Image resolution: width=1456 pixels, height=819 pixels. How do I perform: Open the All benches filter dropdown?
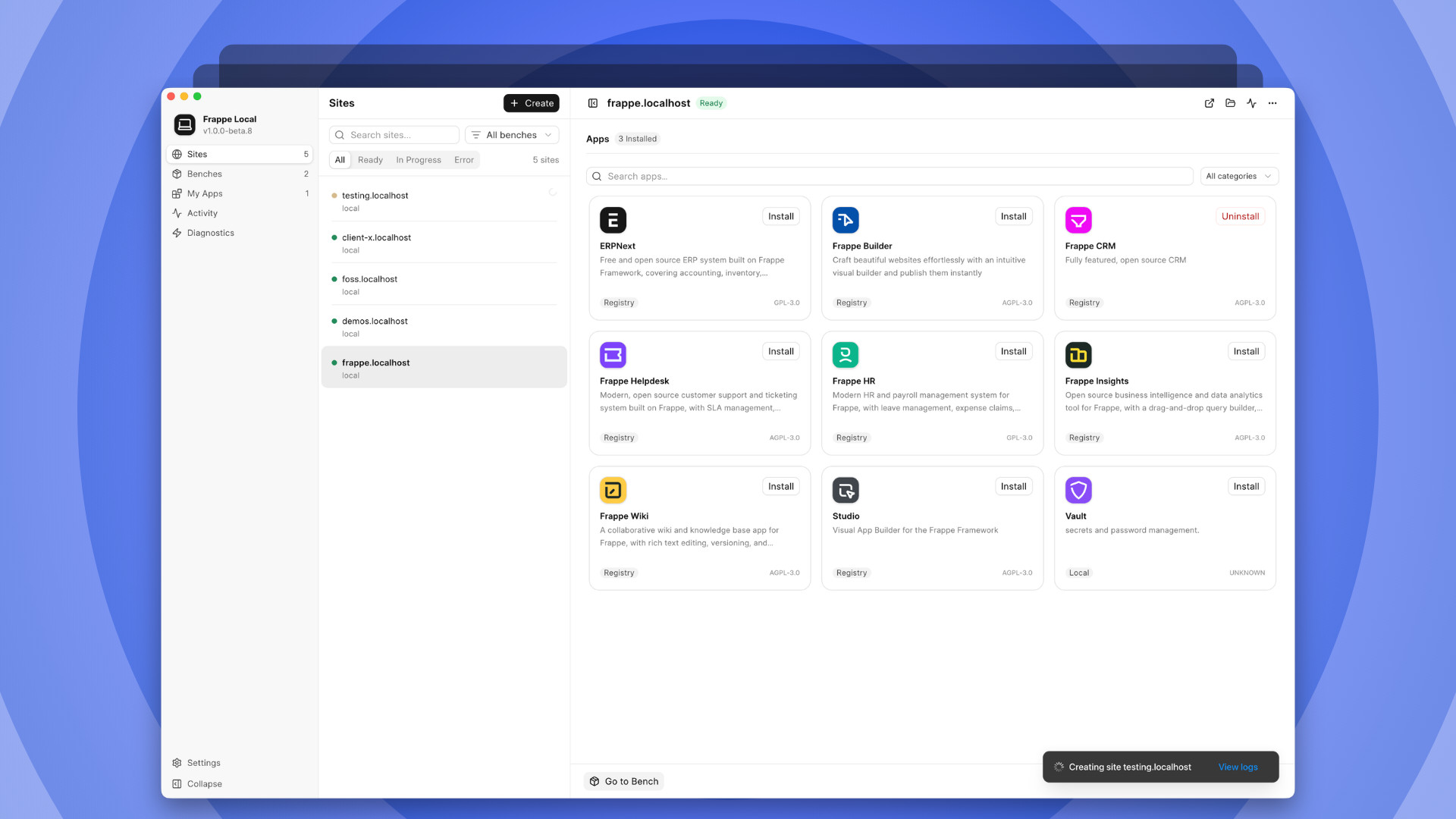512,135
